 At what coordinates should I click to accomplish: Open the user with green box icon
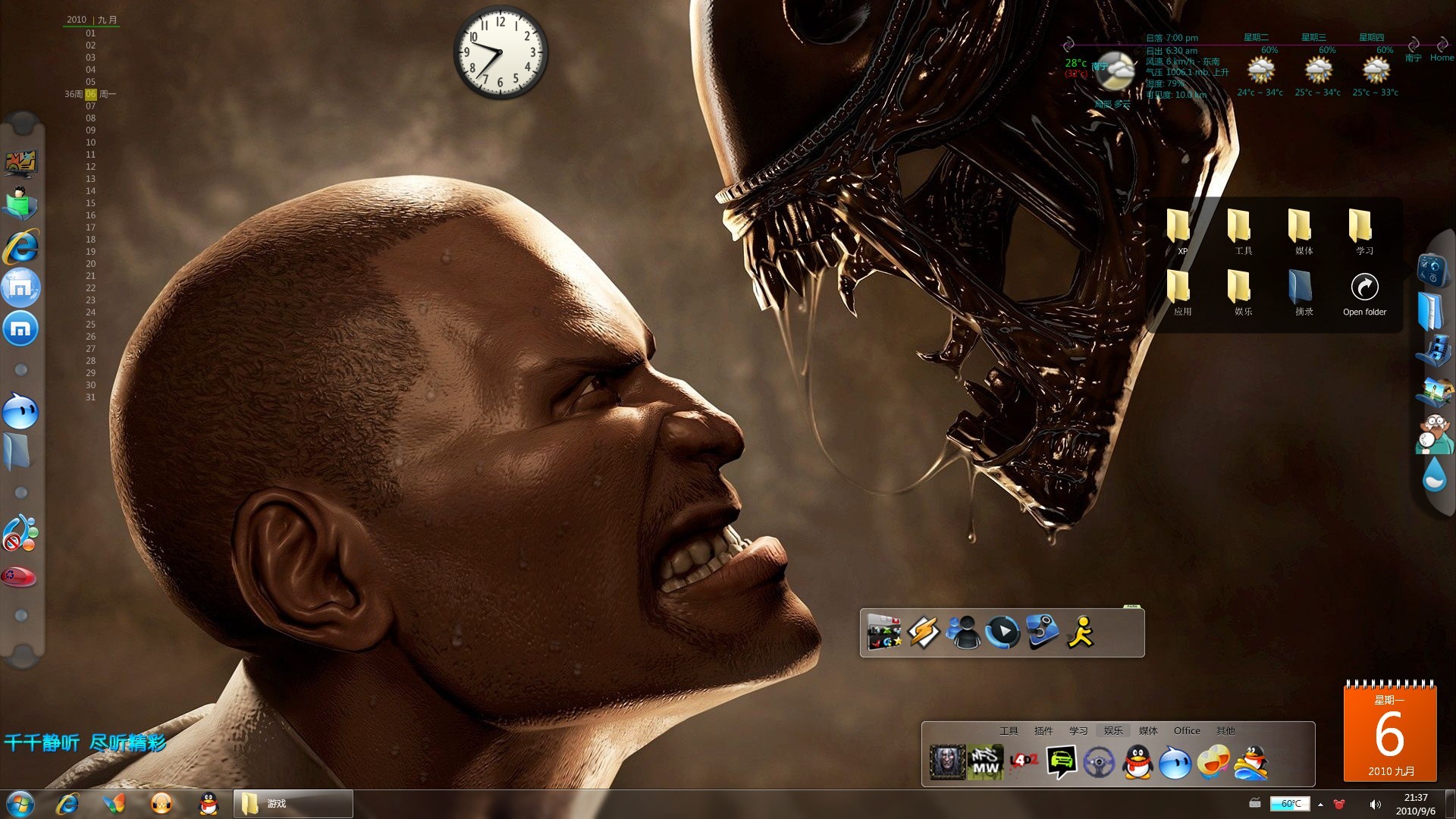click(x=20, y=203)
